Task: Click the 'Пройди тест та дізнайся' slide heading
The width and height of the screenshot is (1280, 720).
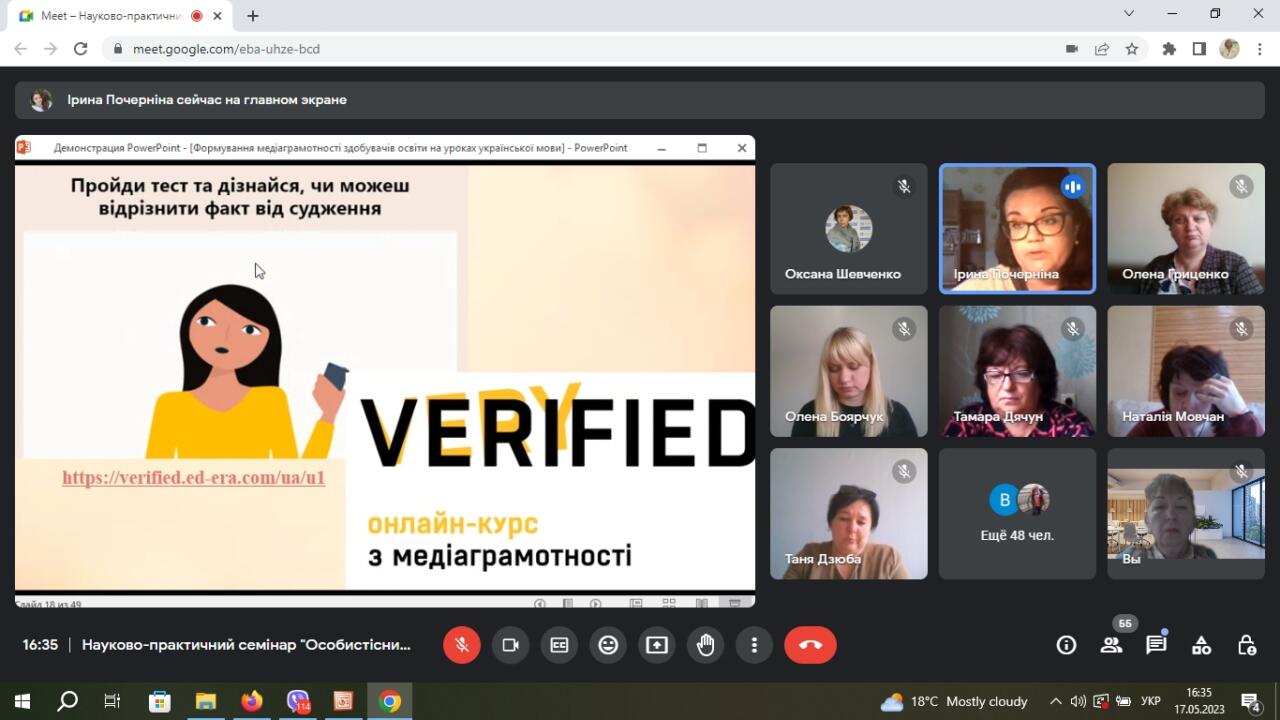Action: pyautogui.click(x=240, y=197)
